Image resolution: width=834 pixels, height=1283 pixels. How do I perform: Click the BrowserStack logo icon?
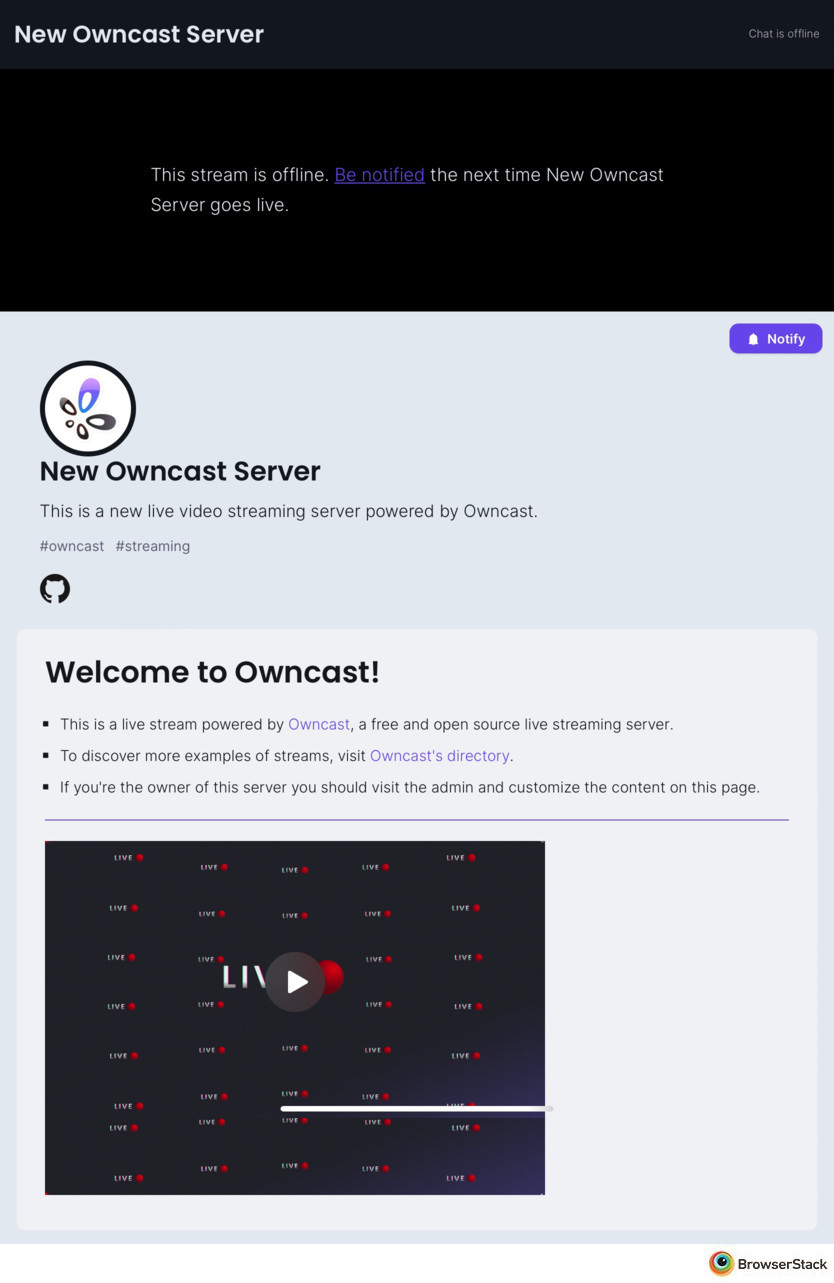pos(721,1263)
